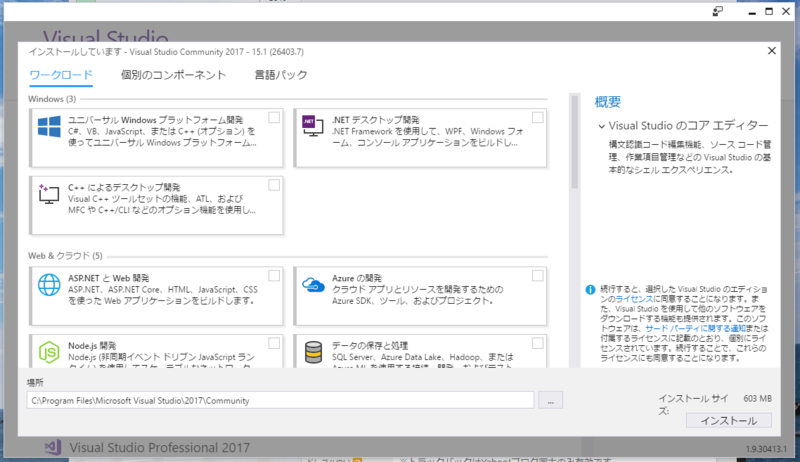This screenshot has width=800, height=462.
Task: Click the .NET desktop development icon
Action: [312, 126]
